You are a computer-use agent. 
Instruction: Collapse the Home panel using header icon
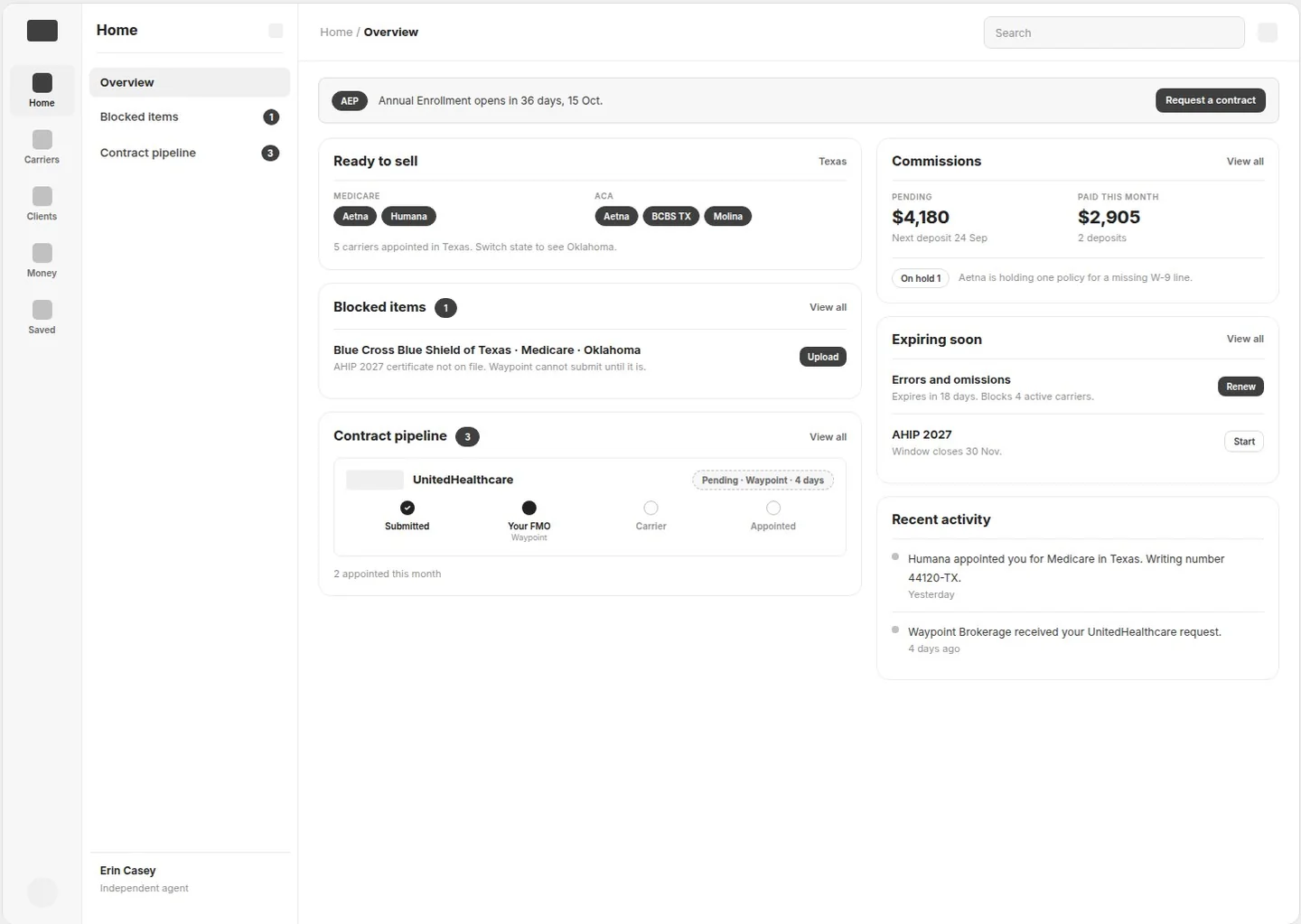pyautogui.click(x=276, y=31)
